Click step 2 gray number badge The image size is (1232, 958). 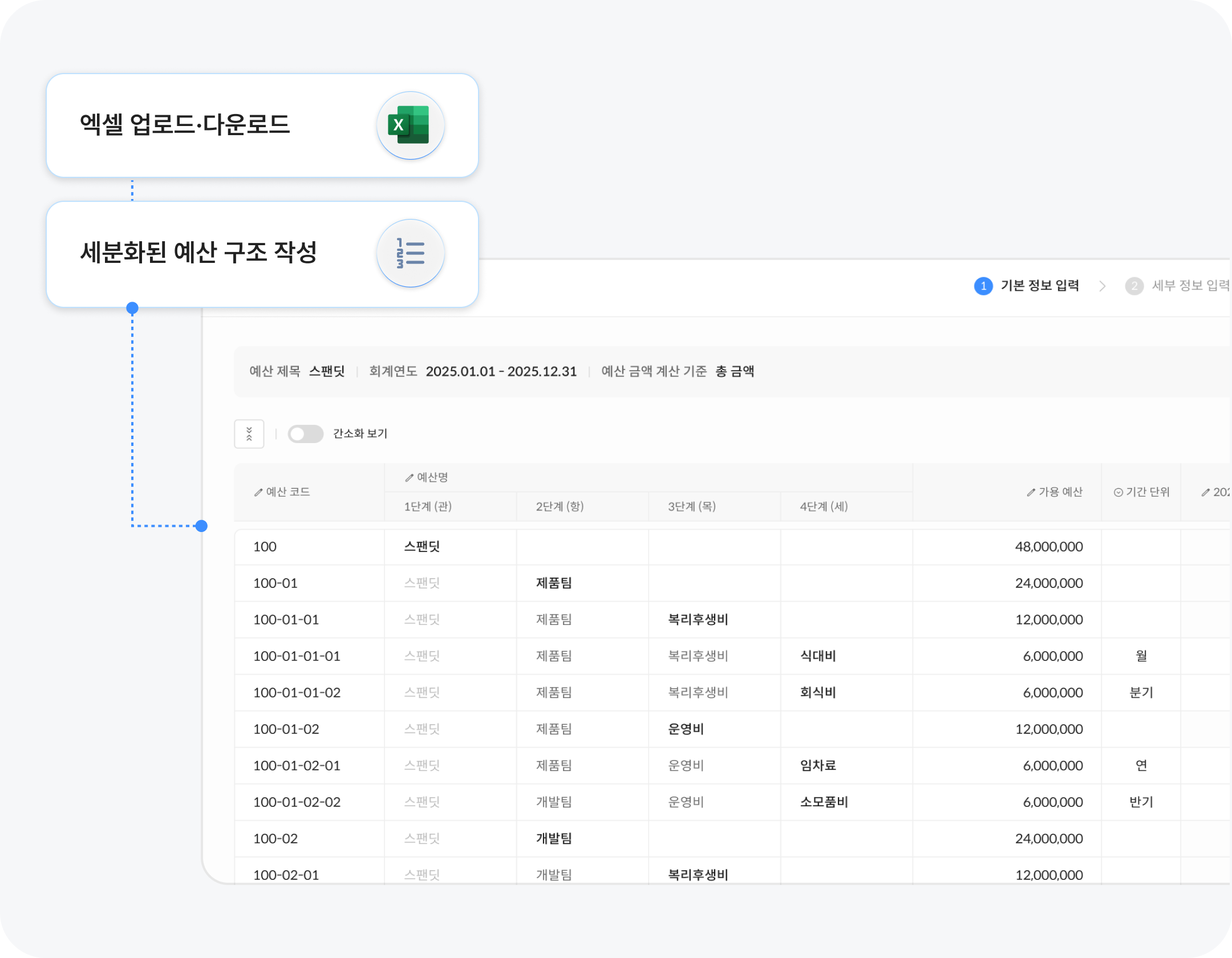click(1134, 286)
